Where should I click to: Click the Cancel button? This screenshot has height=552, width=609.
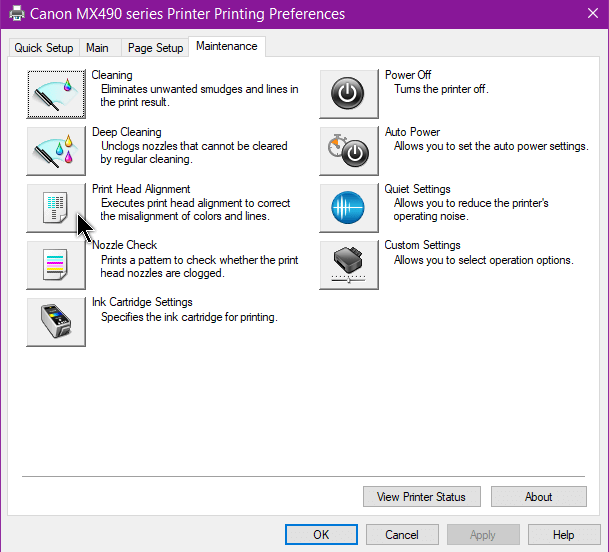coord(402,535)
